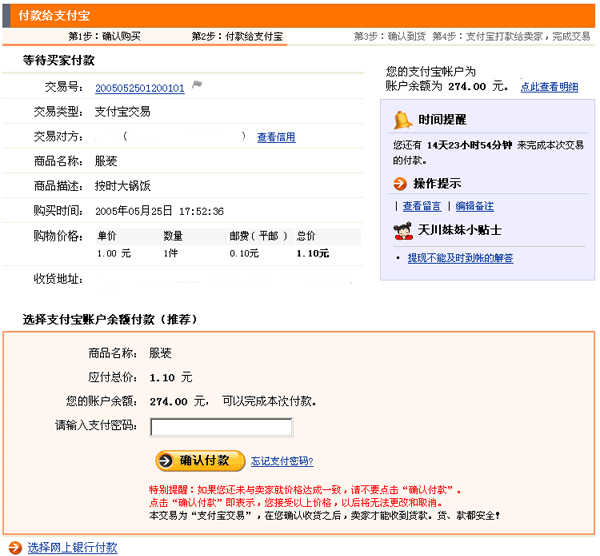Click the 天川妹妹 girl avatar icon
This screenshot has height=556, width=600.
(403, 231)
